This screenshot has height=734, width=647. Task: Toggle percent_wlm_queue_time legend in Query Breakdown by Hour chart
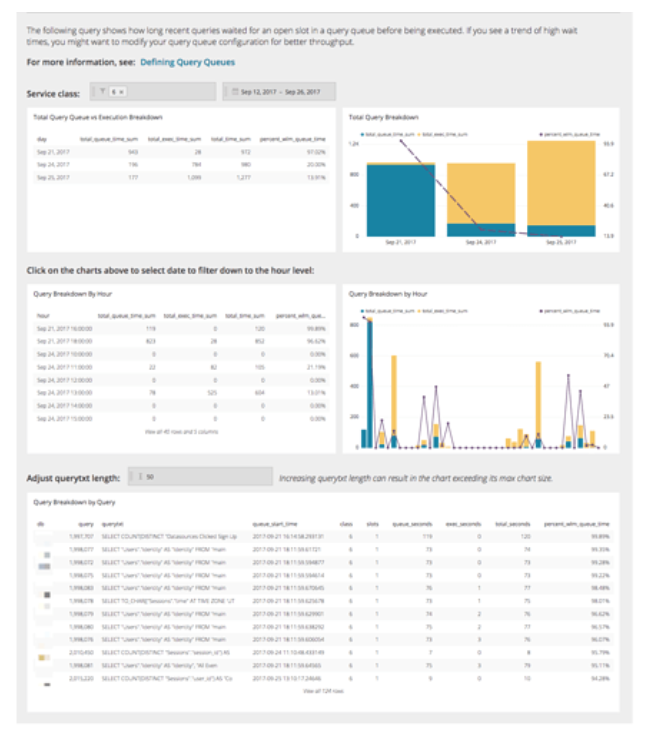point(569,311)
